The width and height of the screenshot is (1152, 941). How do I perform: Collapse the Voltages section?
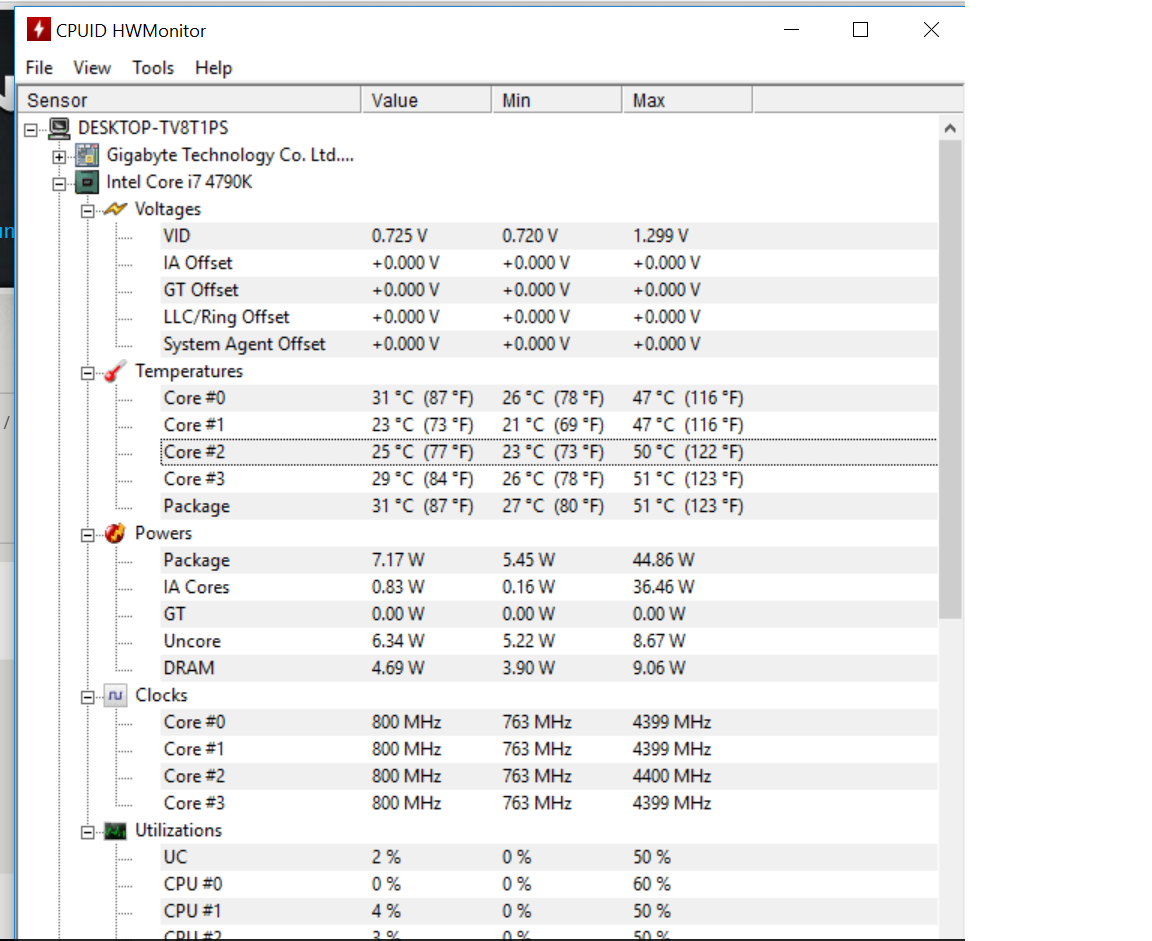87,212
